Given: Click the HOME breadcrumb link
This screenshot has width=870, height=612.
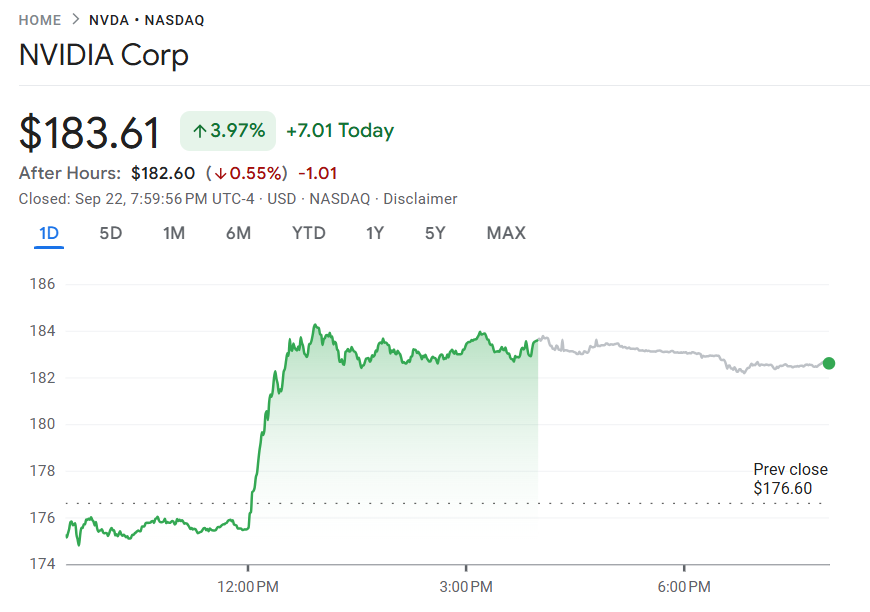Looking at the screenshot, I should pos(40,20).
